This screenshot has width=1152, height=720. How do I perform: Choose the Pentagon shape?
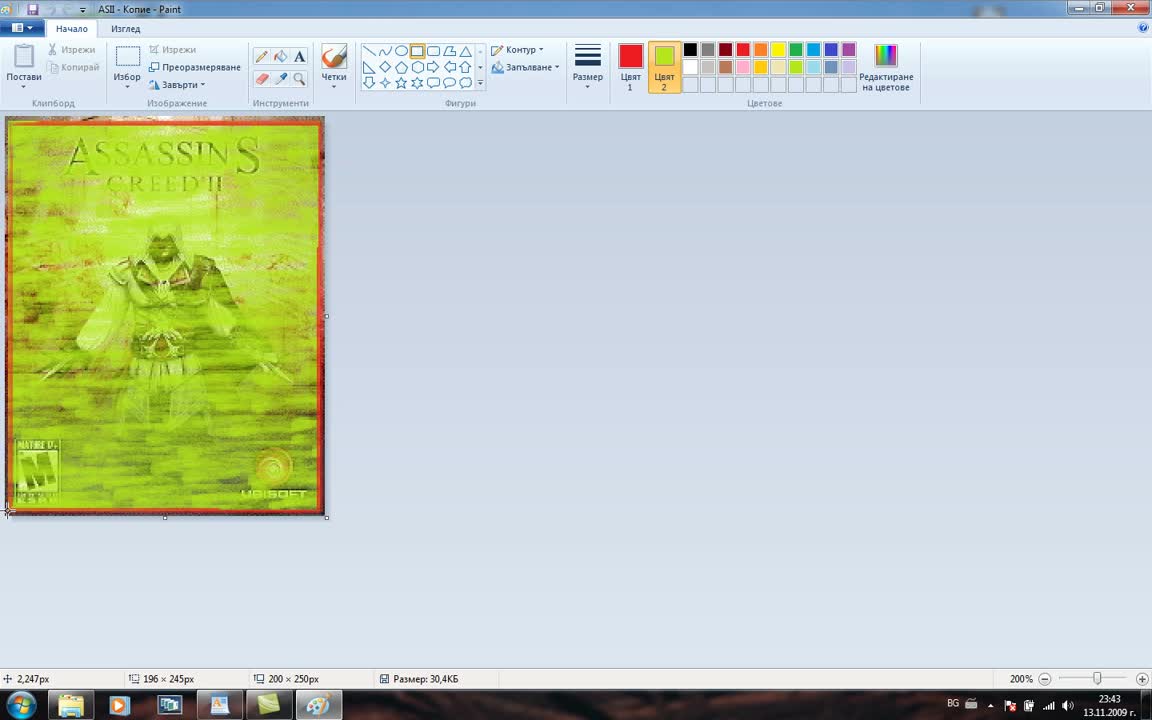tap(401, 67)
